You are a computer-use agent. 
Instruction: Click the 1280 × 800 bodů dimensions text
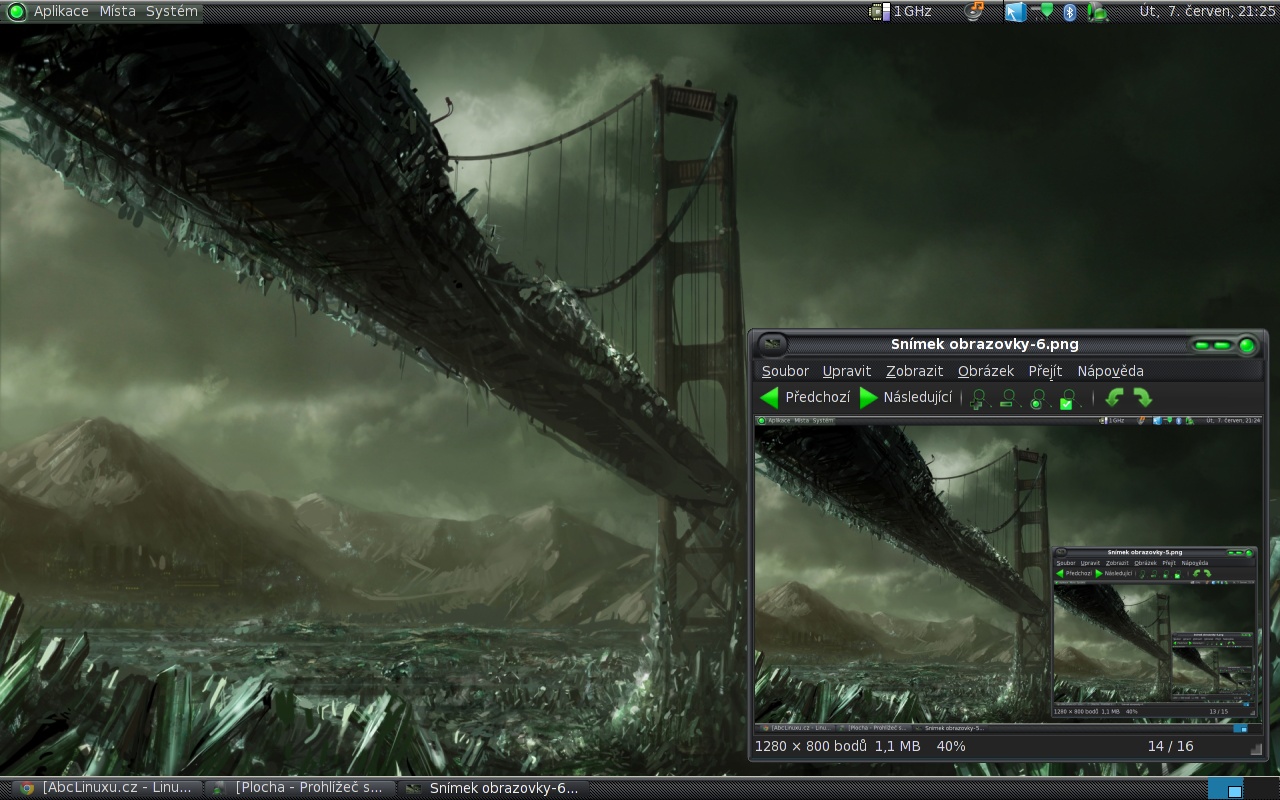(811, 746)
